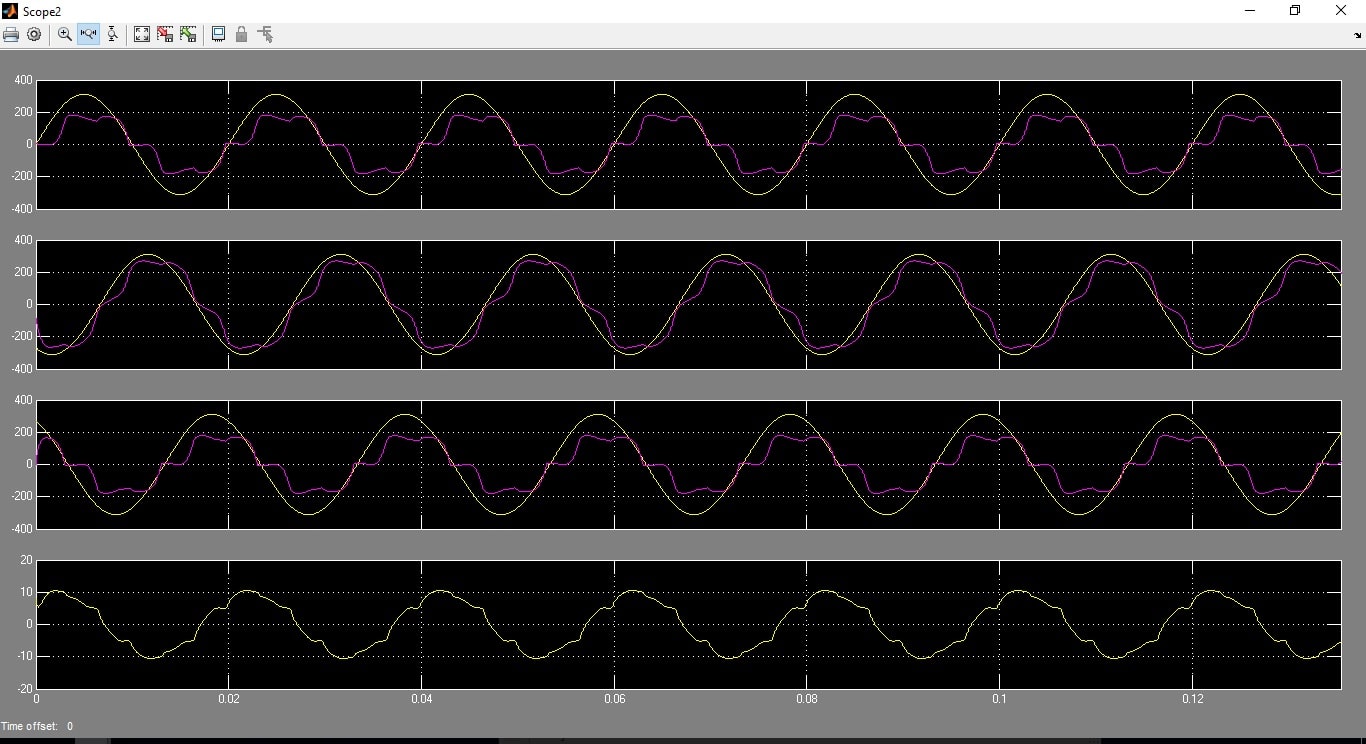Click inside the topmost waveform plot

[688, 144]
